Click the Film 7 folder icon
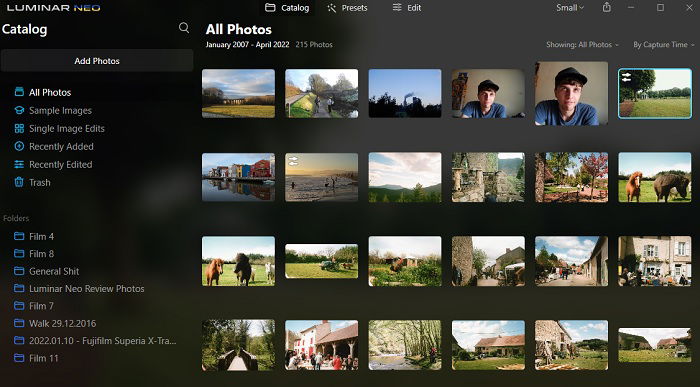 click(19, 306)
